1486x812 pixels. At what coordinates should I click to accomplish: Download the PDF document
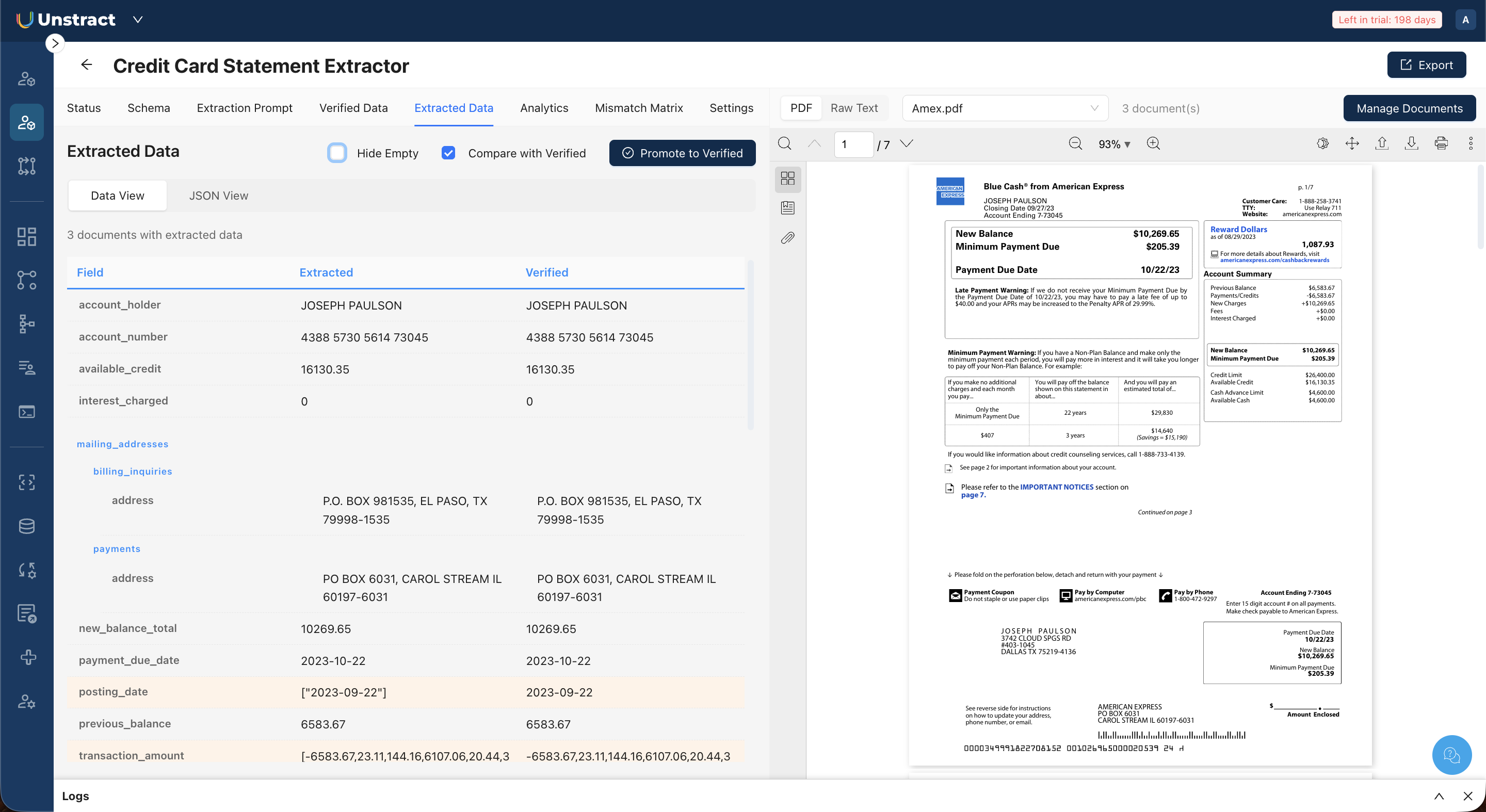[x=1411, y=143]
